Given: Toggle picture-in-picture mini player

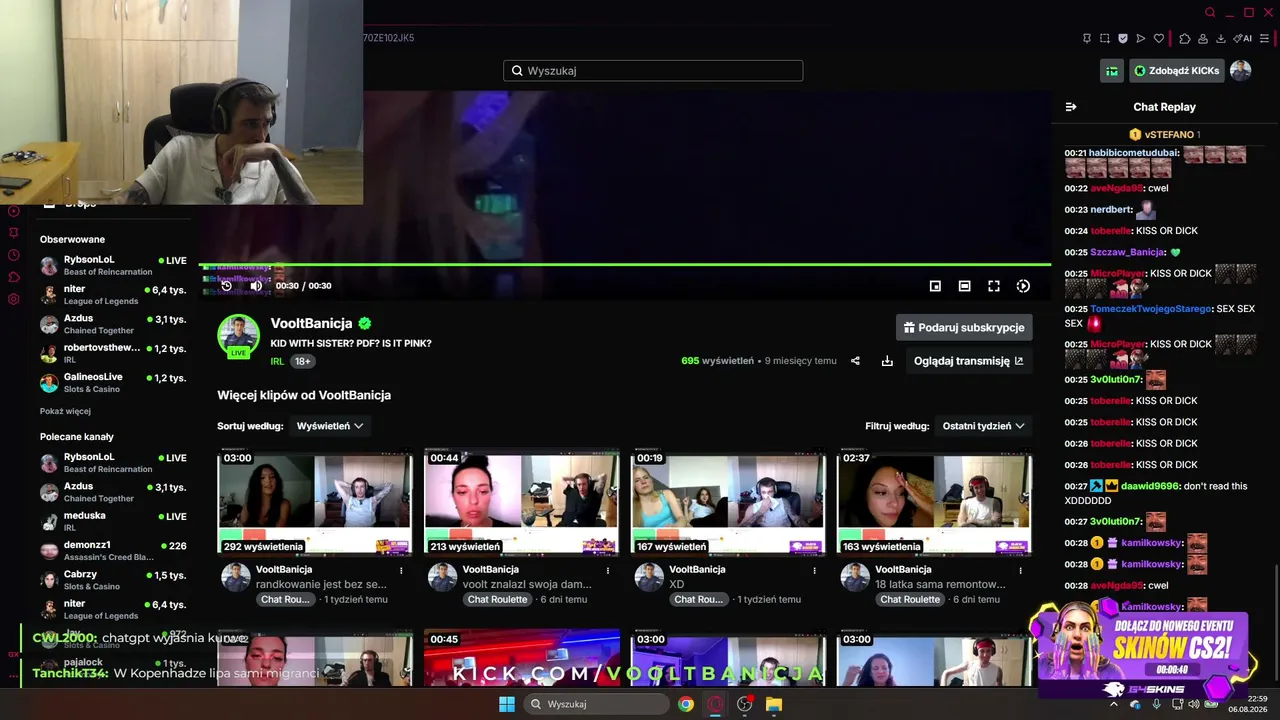Looking at the screenshot, I should click(x=935, y=286).
